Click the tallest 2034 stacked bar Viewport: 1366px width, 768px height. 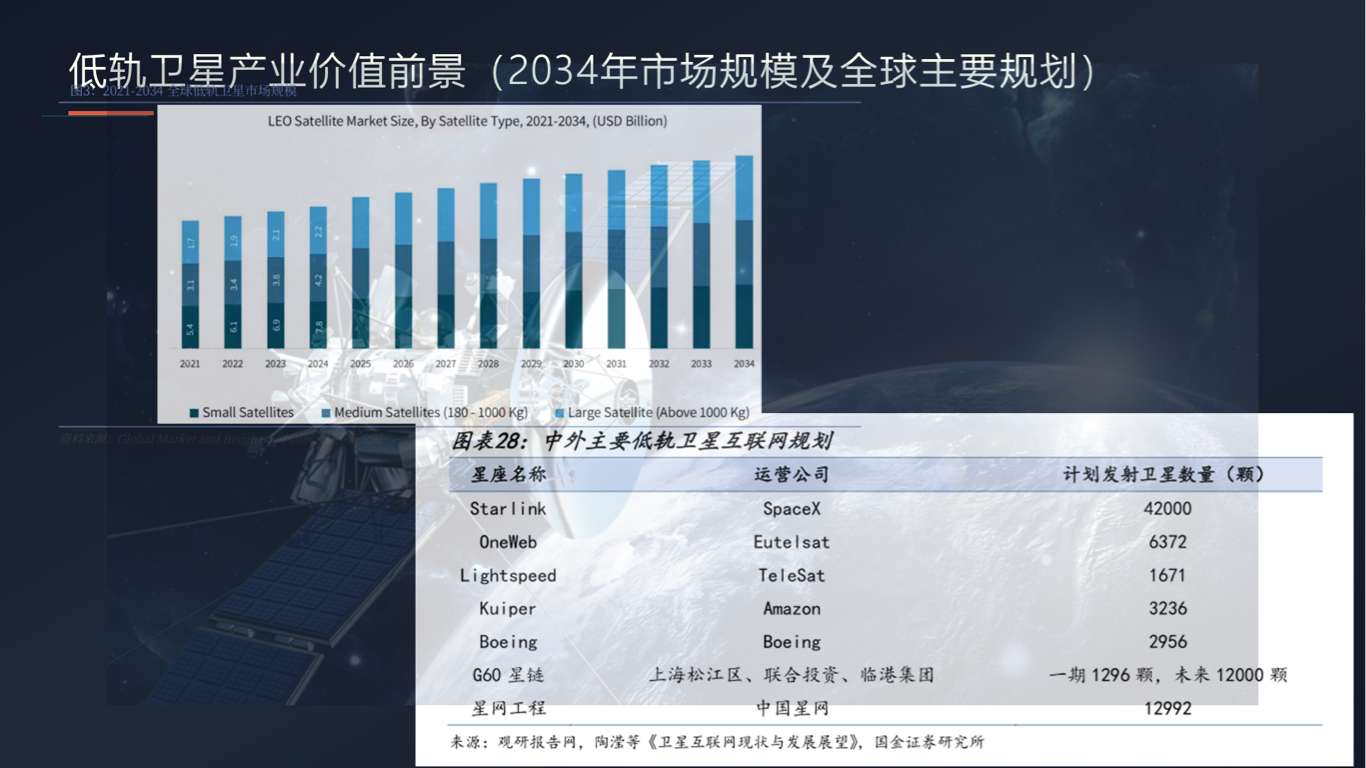coord(744,252)
